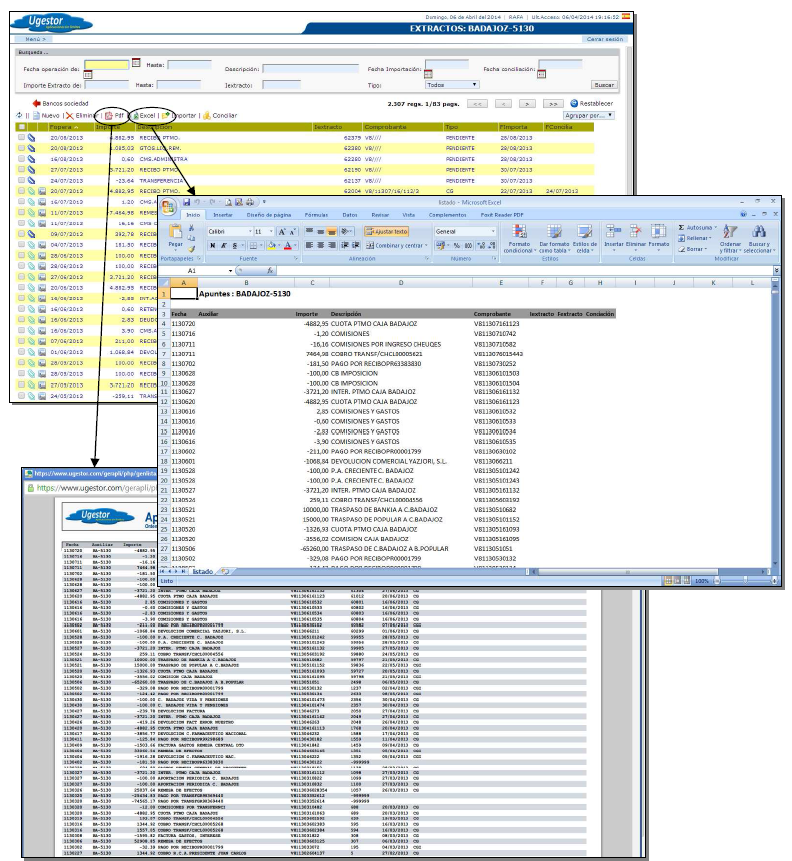The image size is (792, 861).
Task: Click Increase font size icon in Excel ribbon
Action: [282, 232]
